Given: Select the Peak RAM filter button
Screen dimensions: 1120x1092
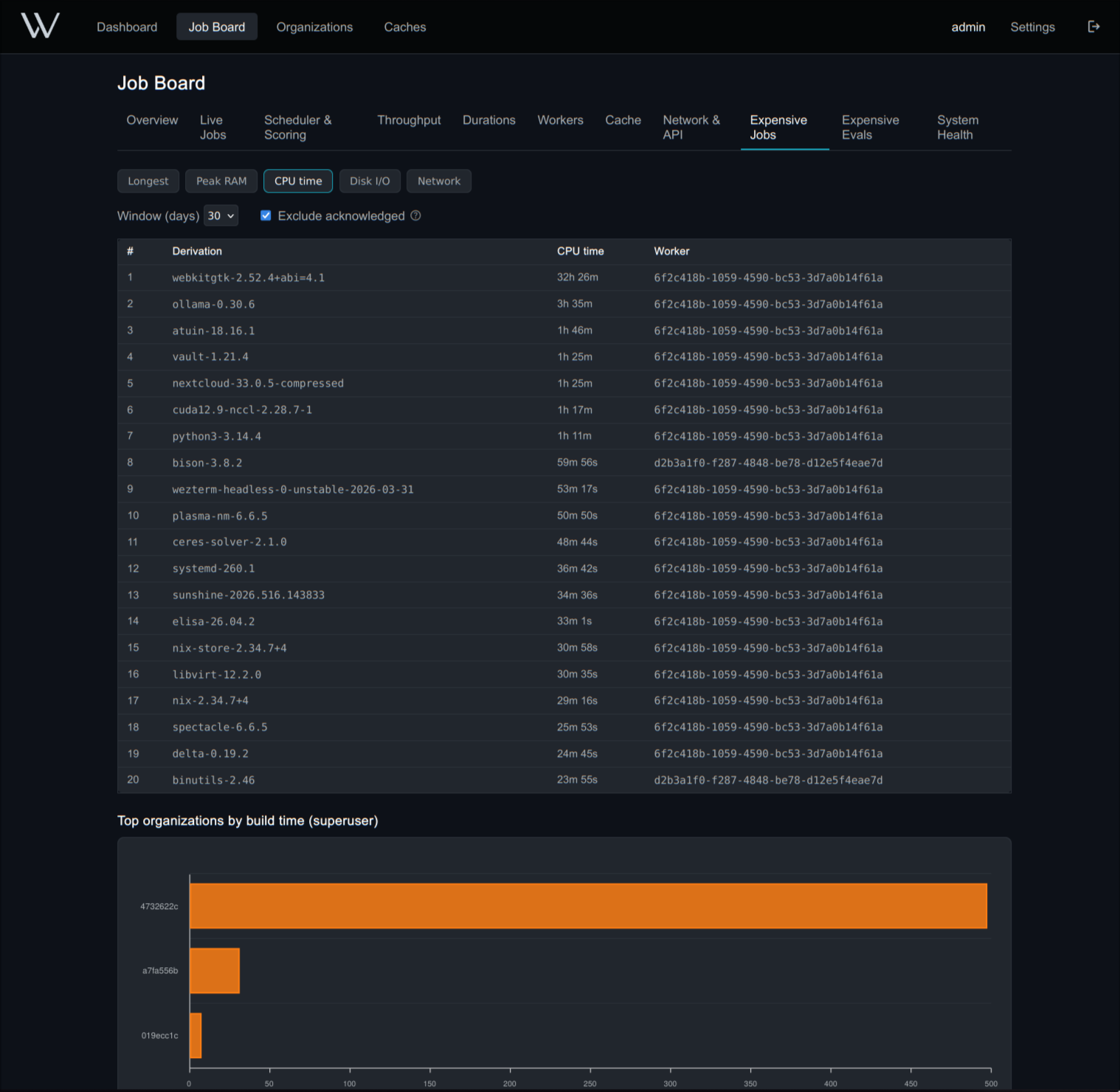Looking at the screenshot, I should point(221,181).
